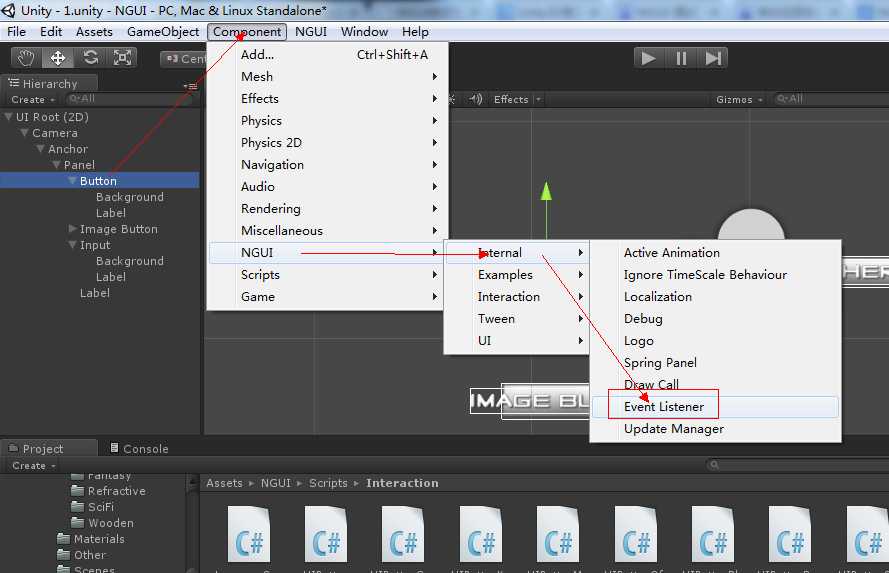Open the Rendering submenu
The height and width of the screenshot is (573, 889).
[x=329, y=209]
